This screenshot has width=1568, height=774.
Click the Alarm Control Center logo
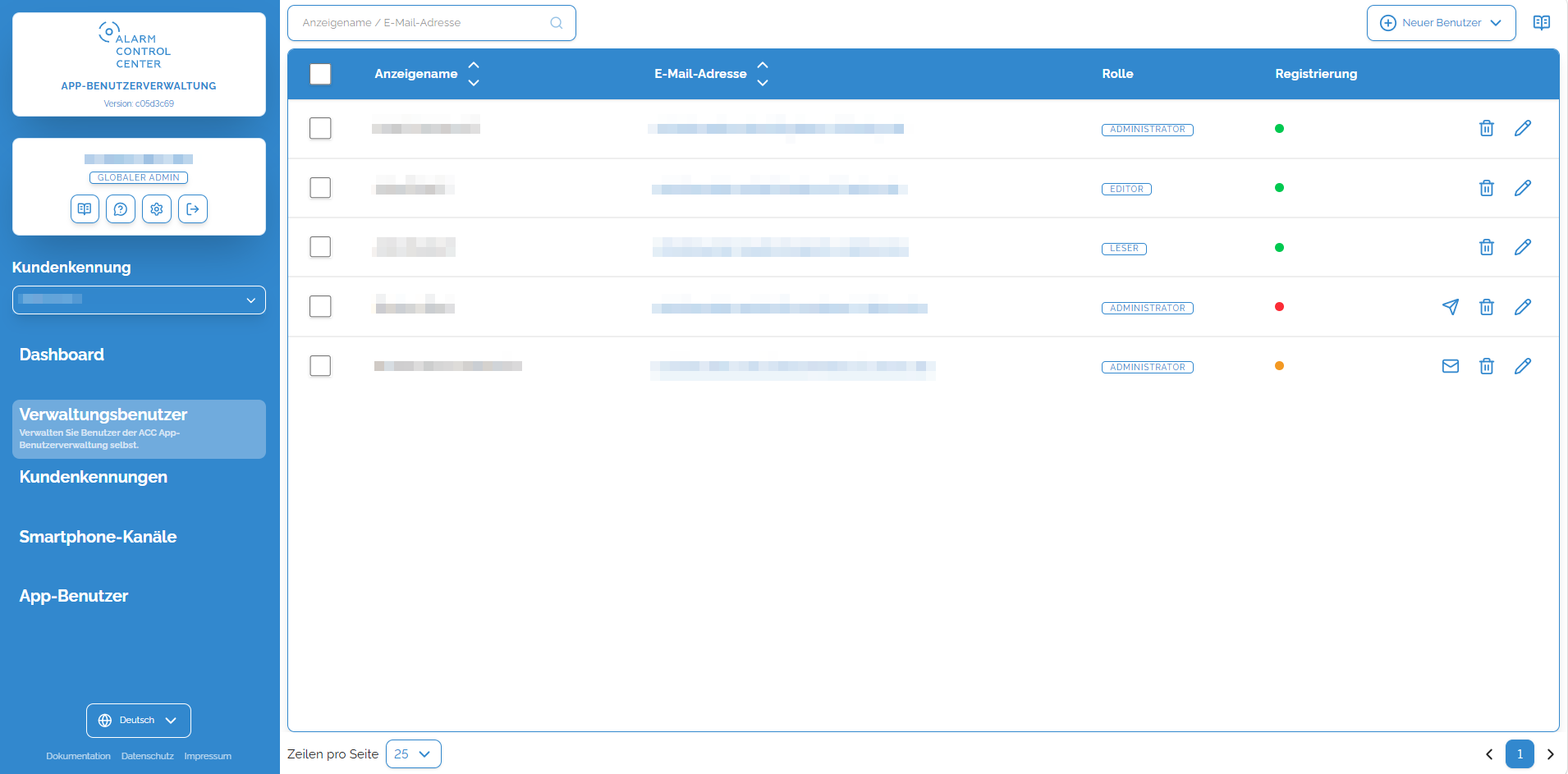[x=135, y=45]
